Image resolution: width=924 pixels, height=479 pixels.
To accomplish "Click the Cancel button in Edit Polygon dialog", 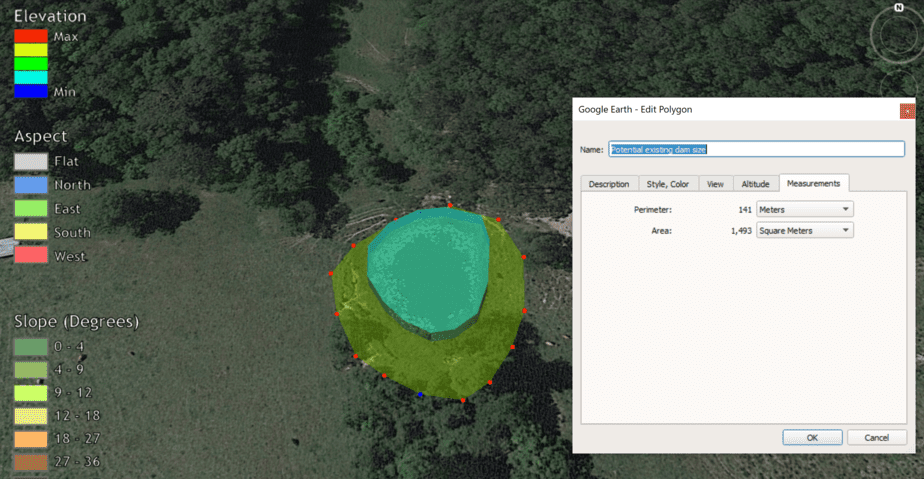I will tap(876, 438).
